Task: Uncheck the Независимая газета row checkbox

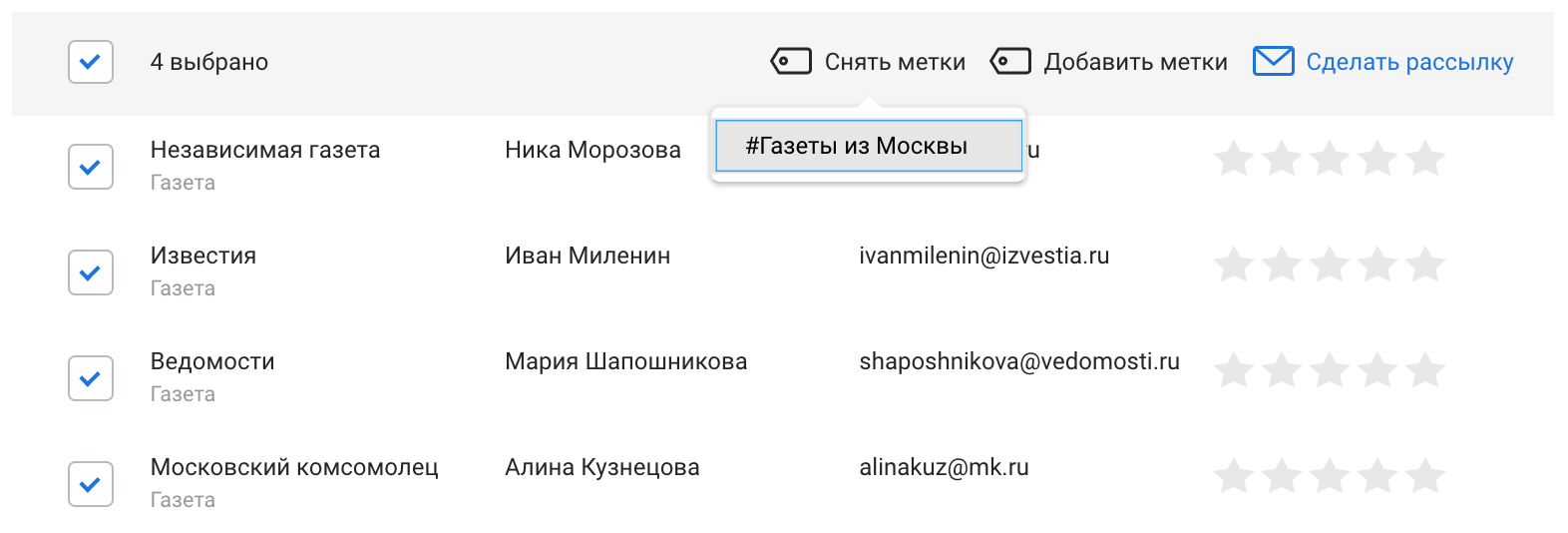Action: (x=90, y=166)
